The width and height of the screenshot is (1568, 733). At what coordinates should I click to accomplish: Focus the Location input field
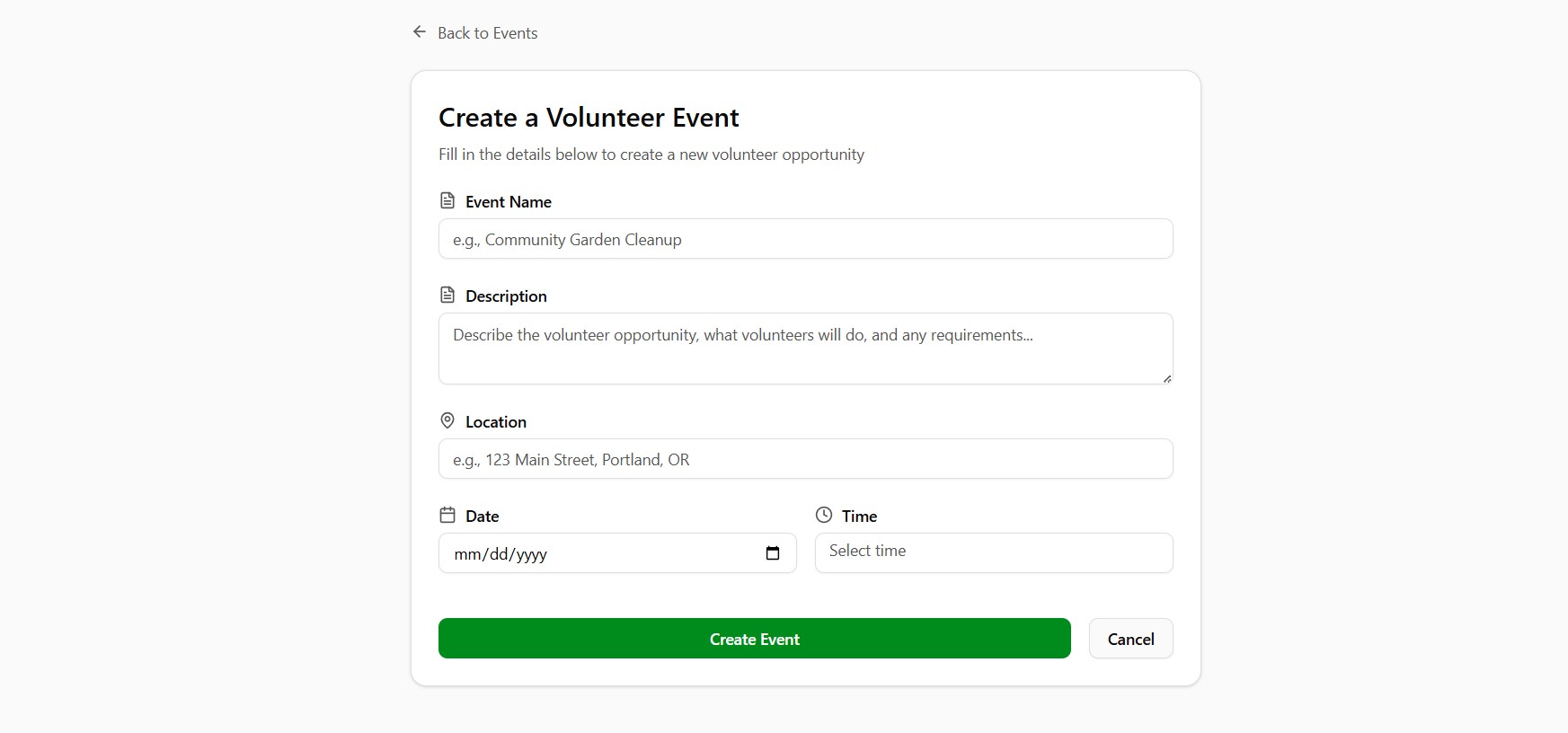tap(805, 459)
